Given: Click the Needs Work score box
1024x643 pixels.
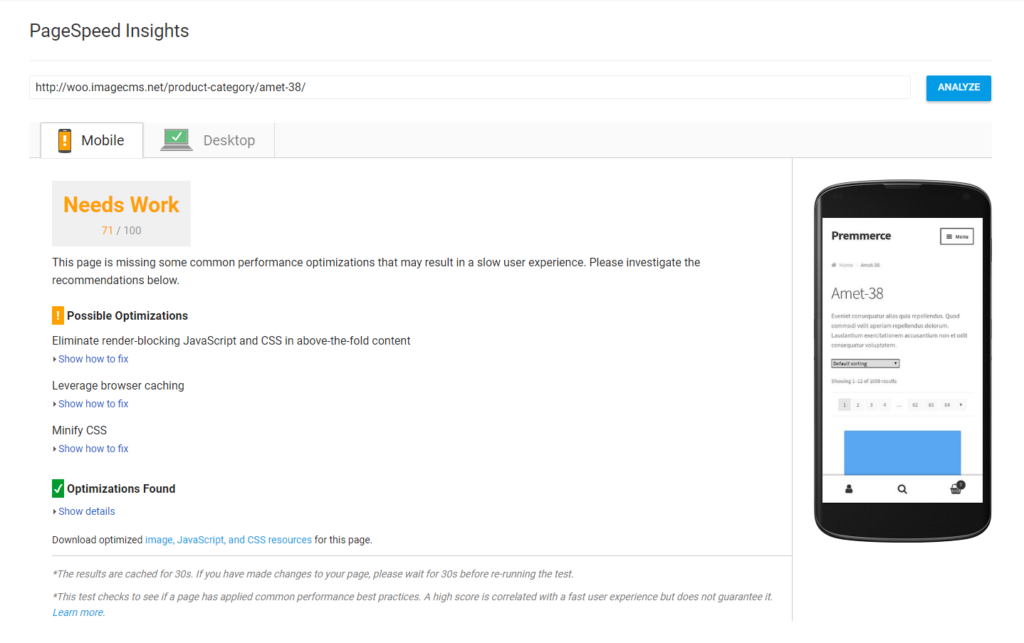Looking at the screenshot, I should [121, 213].
